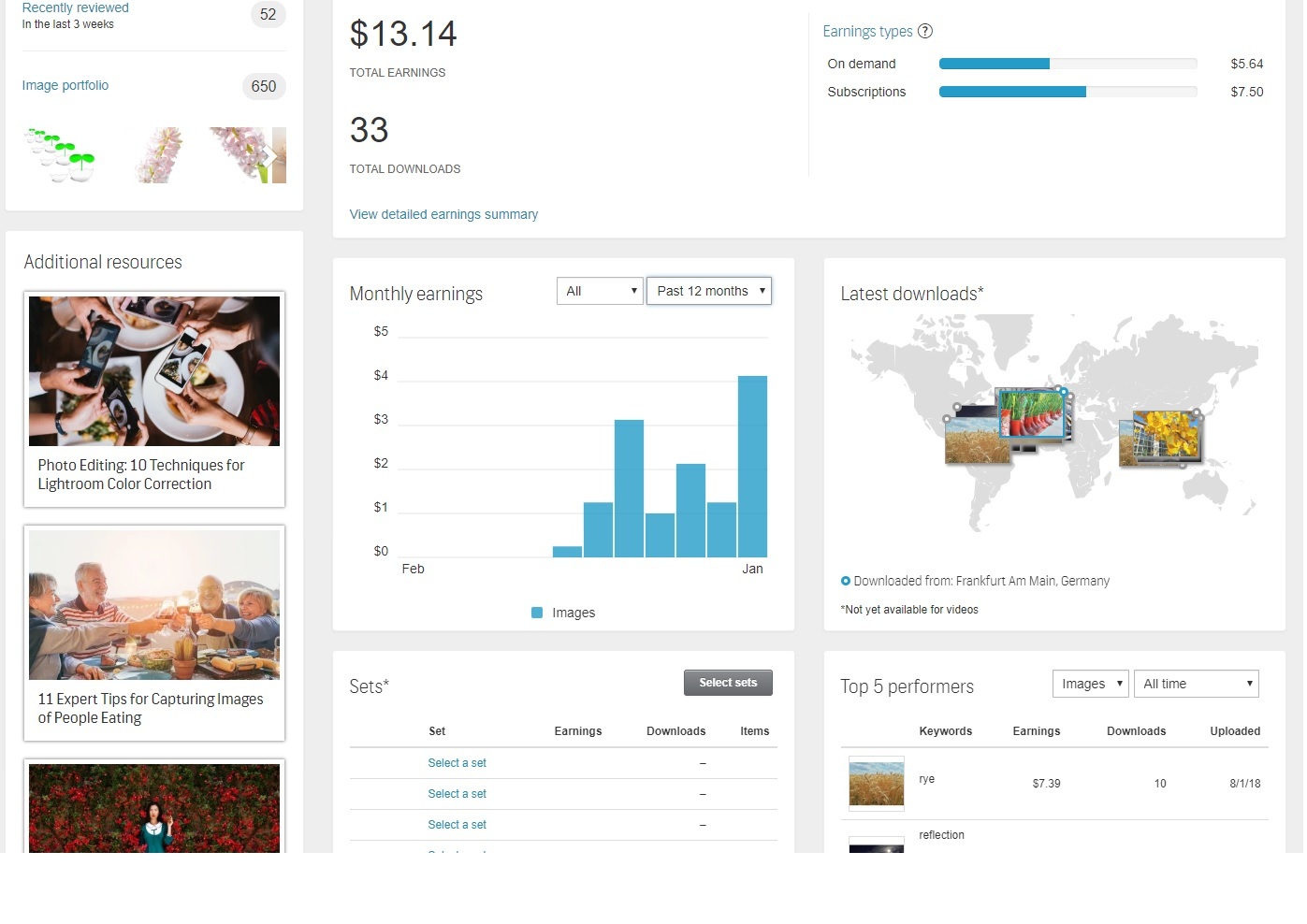Open the Image portfolio link
The height and width of the screenshot is (924, 1307).
(x=65, y=85)
